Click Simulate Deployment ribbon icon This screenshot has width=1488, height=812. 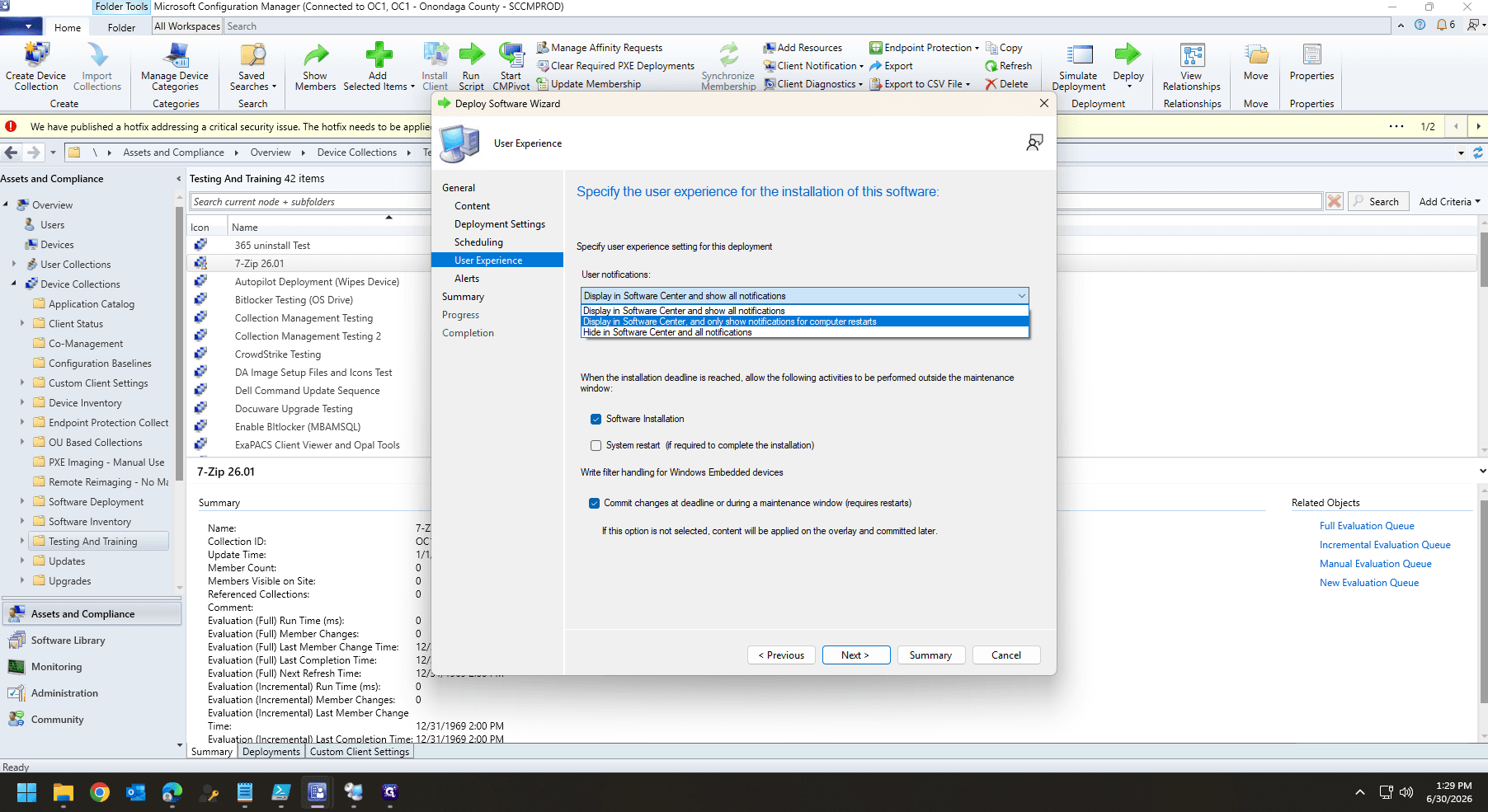coord(1079,66)
